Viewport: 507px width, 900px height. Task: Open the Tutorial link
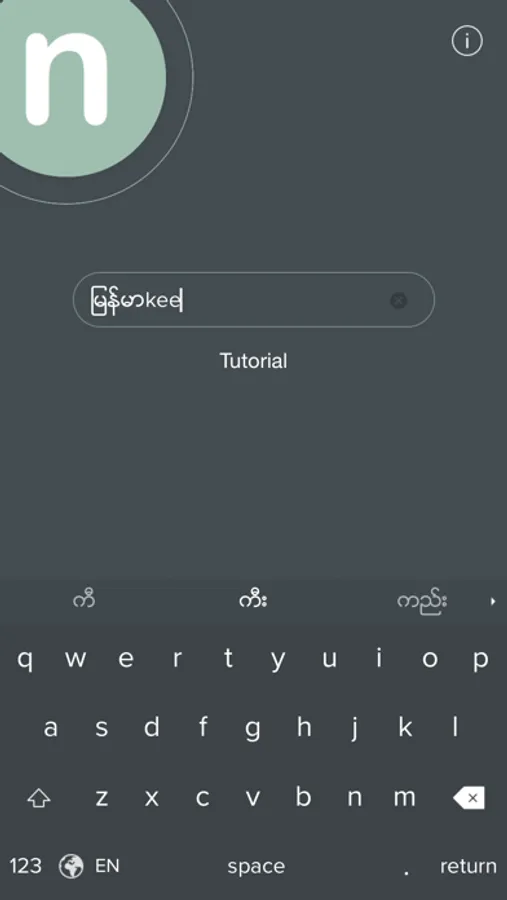(x=253, y=361)
